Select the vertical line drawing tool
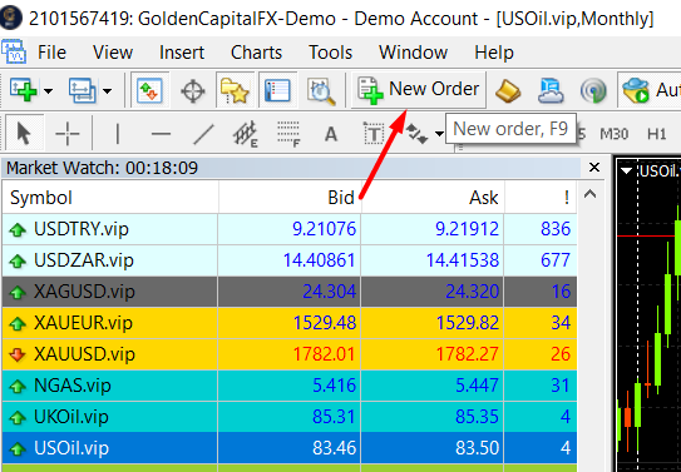 pos(117,133)
